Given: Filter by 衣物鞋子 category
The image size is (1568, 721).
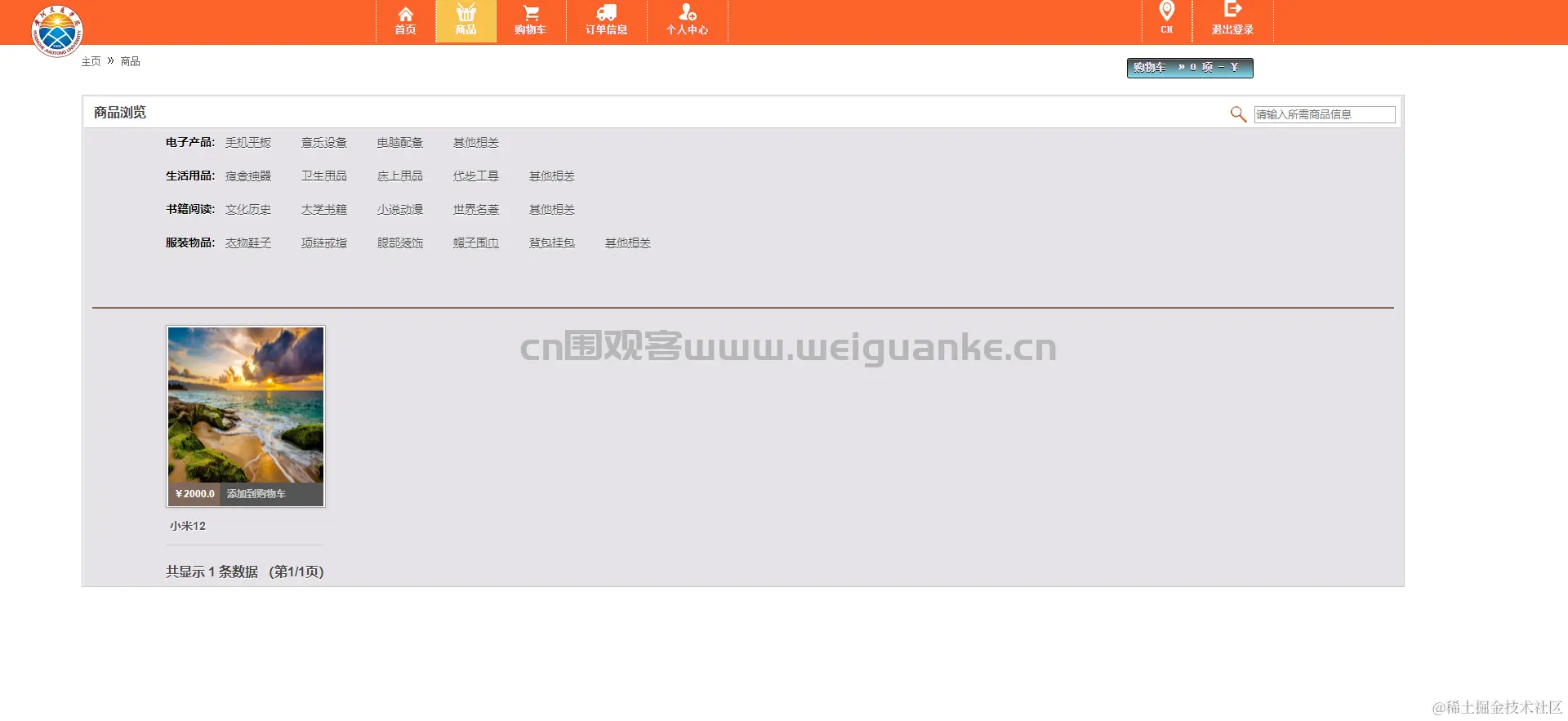Looking at the screenshot, I should pos(248,243).
